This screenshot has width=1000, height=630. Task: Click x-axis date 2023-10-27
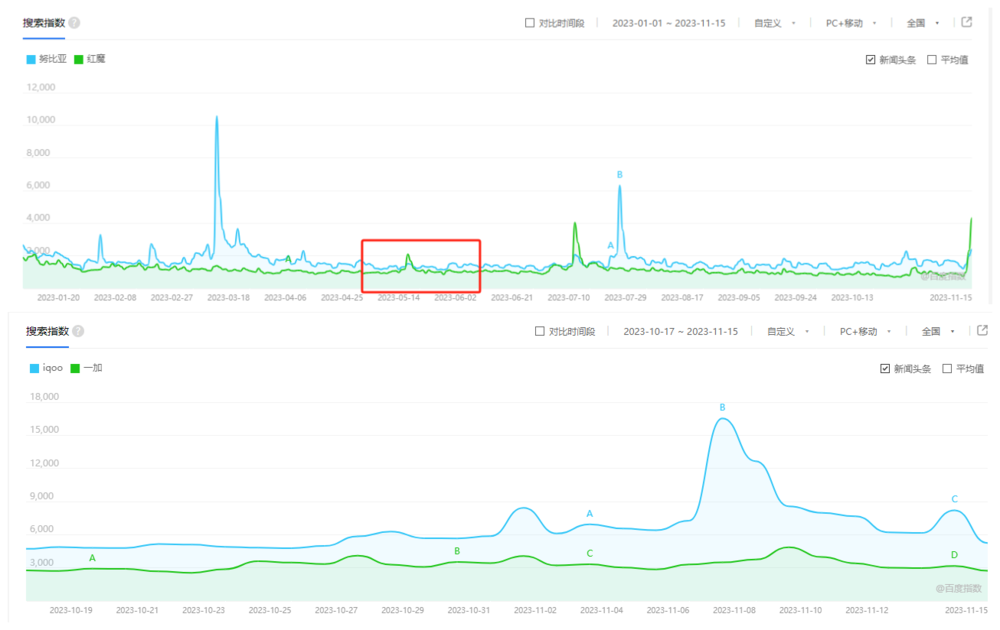(x=336, y=610)
